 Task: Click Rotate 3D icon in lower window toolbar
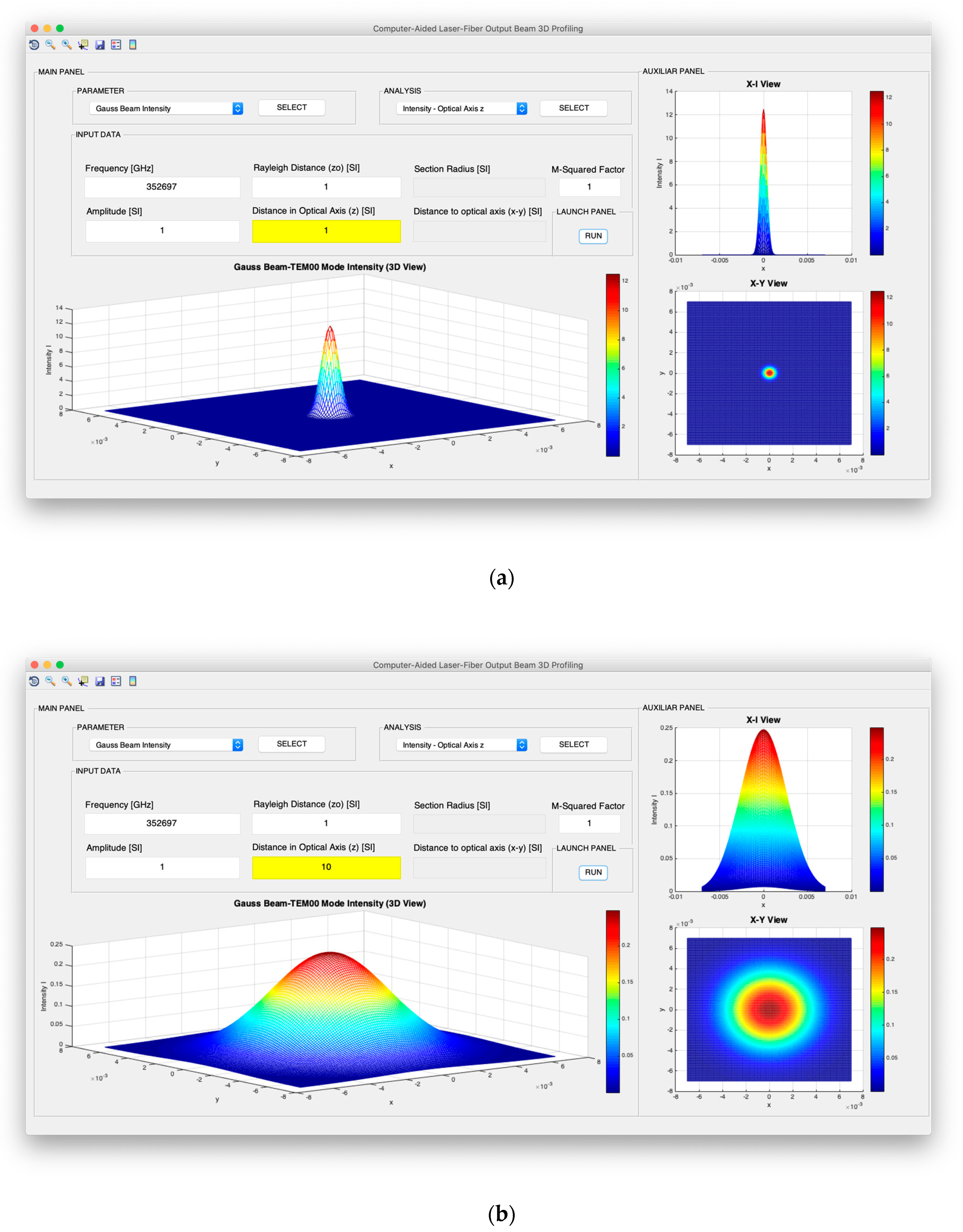coord(34,681)
